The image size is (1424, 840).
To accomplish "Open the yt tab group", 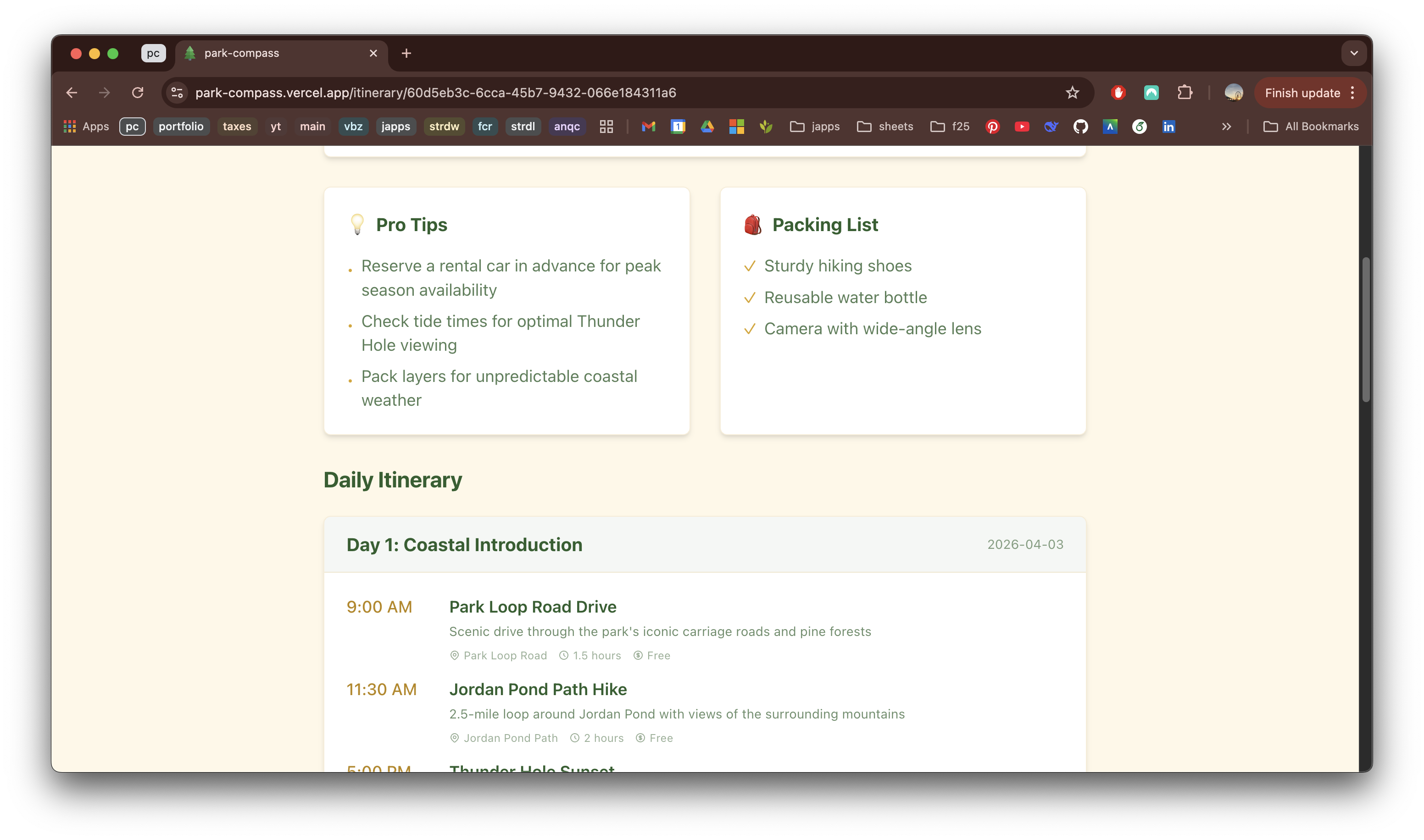I will [276, 127].
